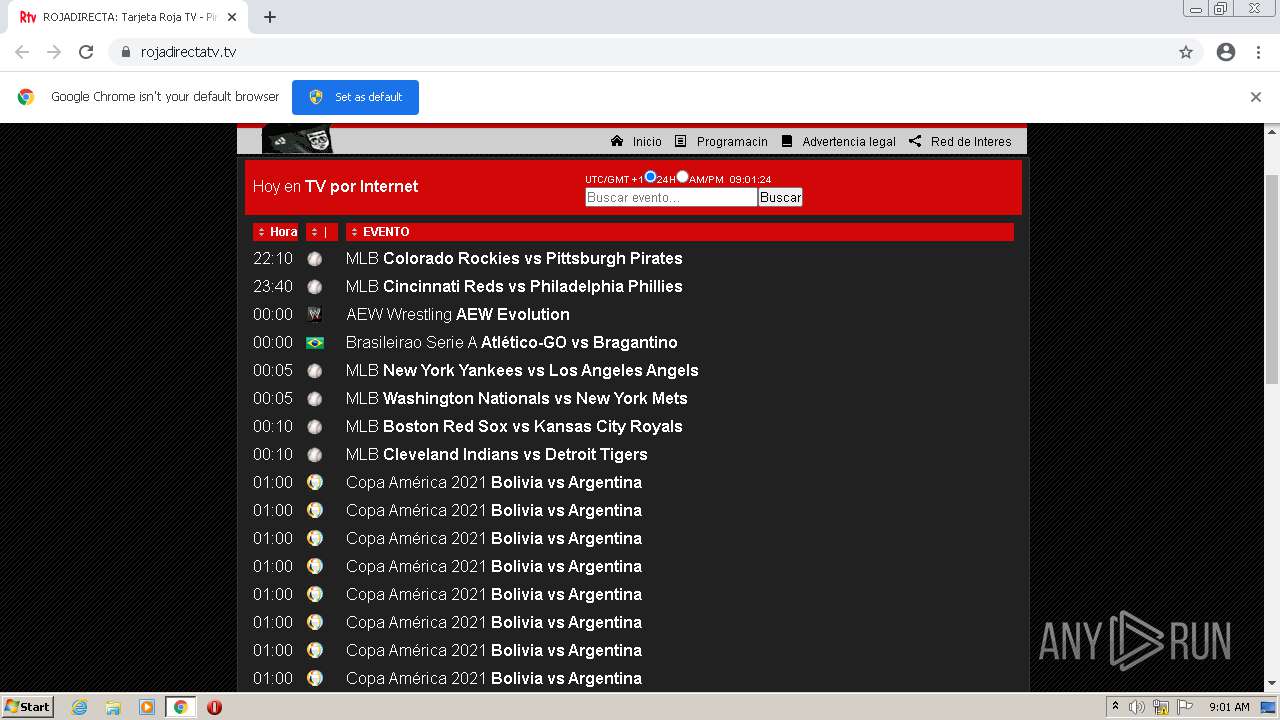Bookmark this page with the star icon
Image resolution: width=1280 pixels, height=720 pixels.
pos(1186,52)
